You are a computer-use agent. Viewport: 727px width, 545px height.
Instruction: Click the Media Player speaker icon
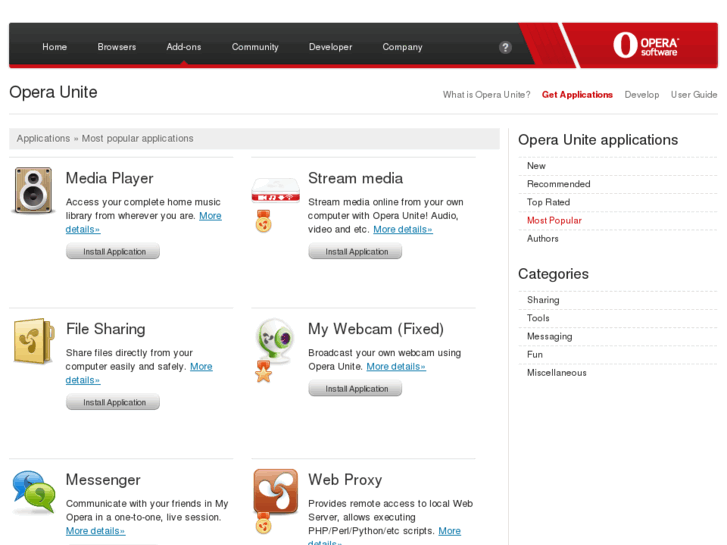click(33, 190)
